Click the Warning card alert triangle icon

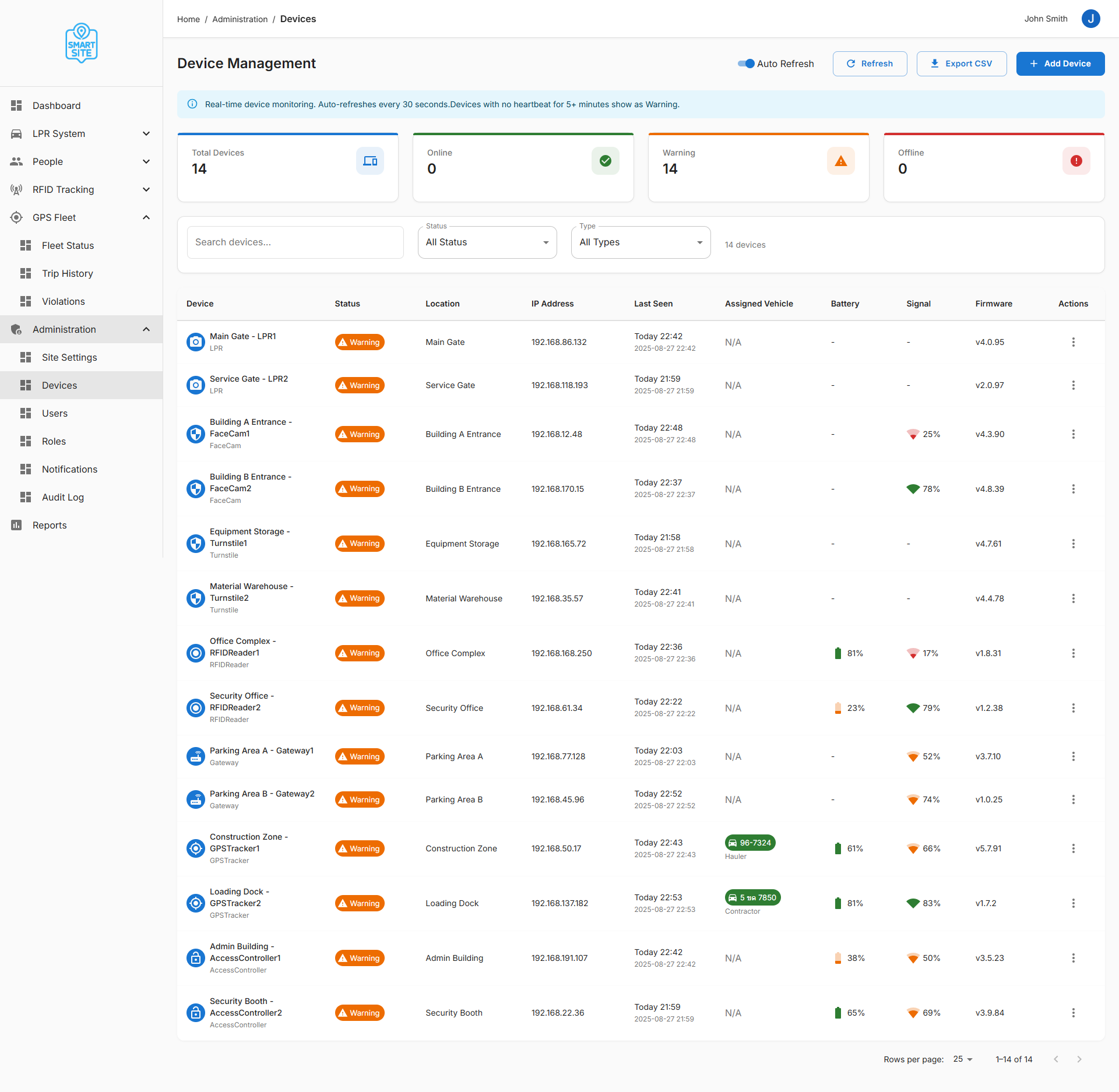pos(840,161)
